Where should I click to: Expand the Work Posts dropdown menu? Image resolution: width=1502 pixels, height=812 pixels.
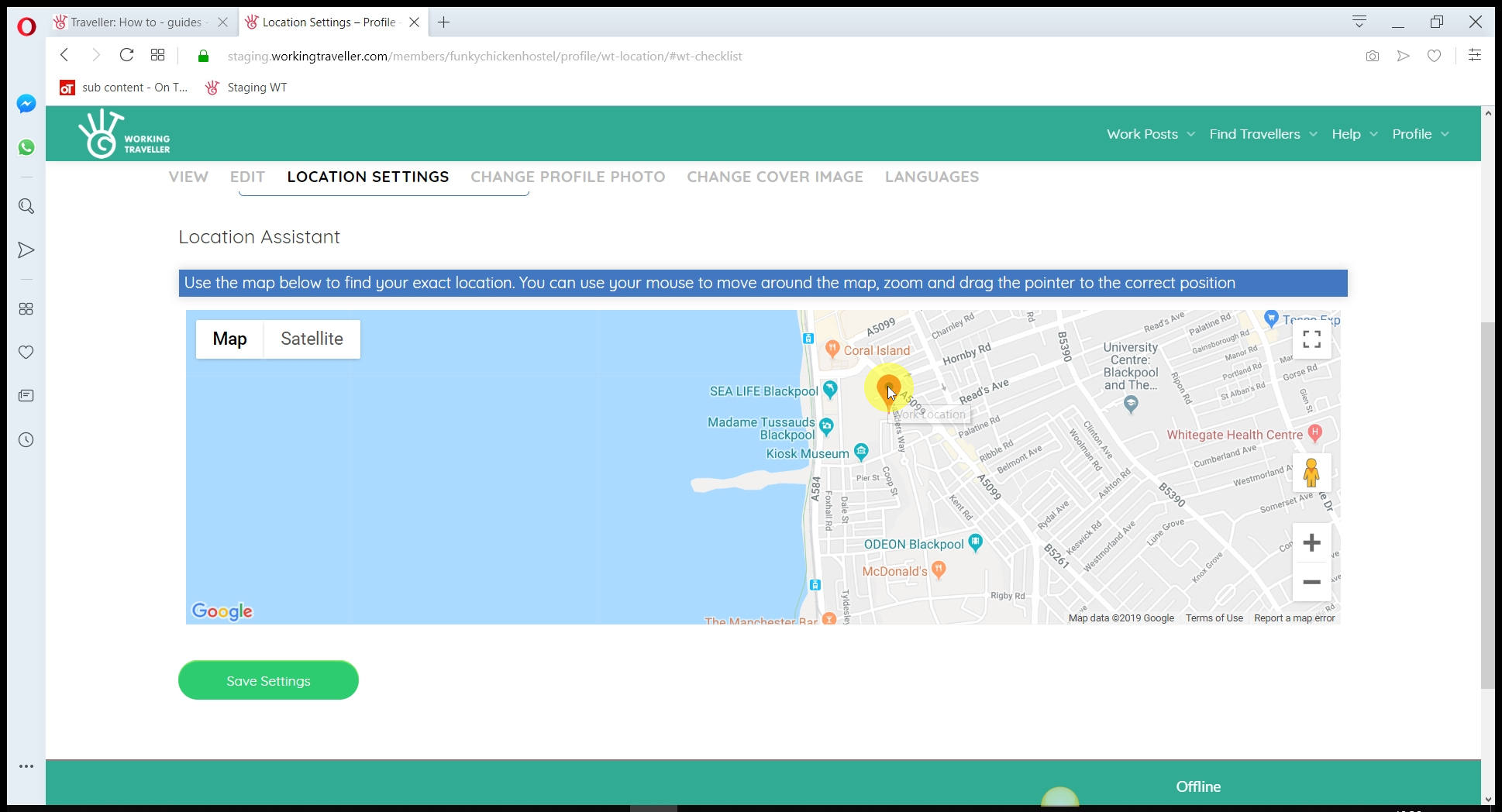click(x=1150, y=134)
